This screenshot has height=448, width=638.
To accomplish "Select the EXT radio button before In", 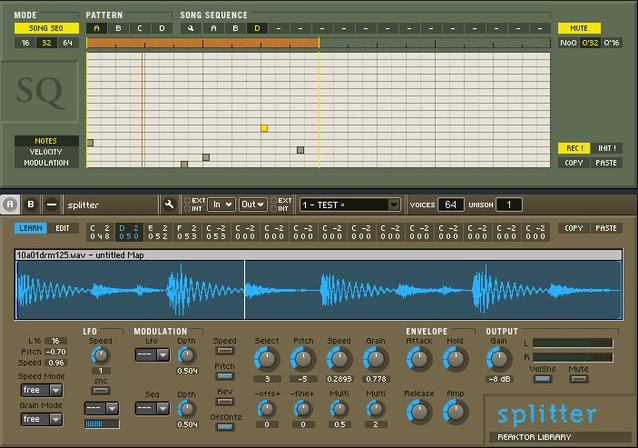I will point(187,201).
